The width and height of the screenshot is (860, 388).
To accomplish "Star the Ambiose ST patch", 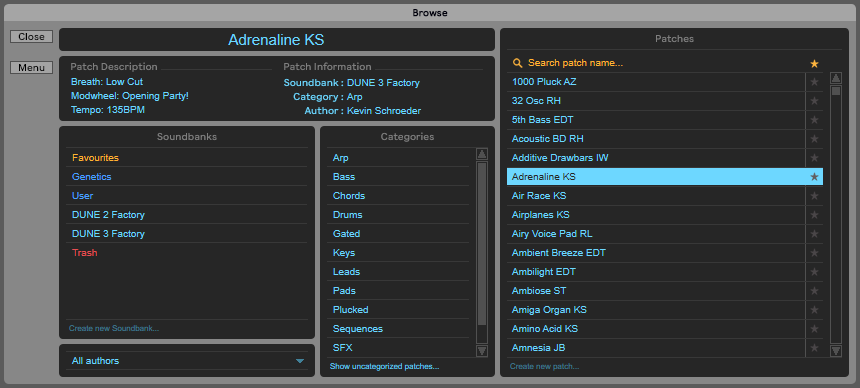I will click(x=814, y=291).
